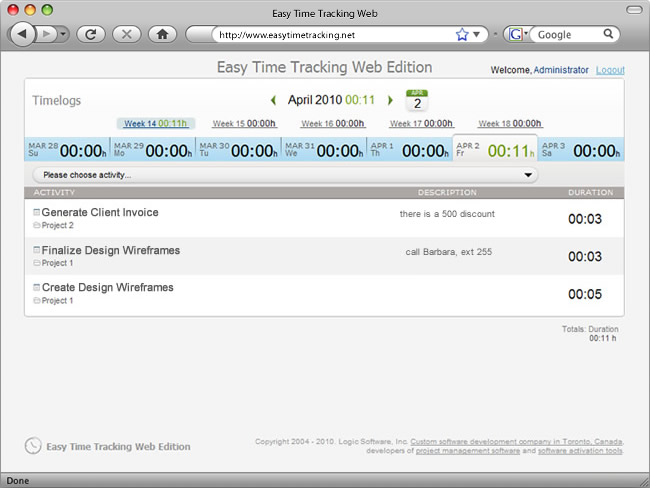The image size is (650, 488).
Task: Click Project 2 under Generate Client Invoice
Action: coord(57,225)
